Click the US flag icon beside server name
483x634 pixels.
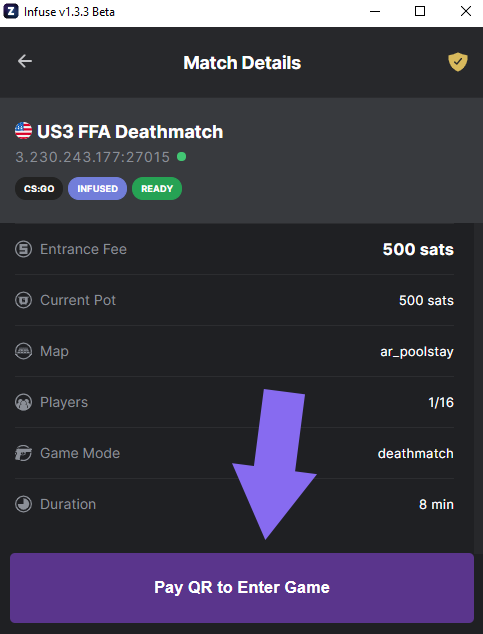pyautogui.click(x=23, y=131)
